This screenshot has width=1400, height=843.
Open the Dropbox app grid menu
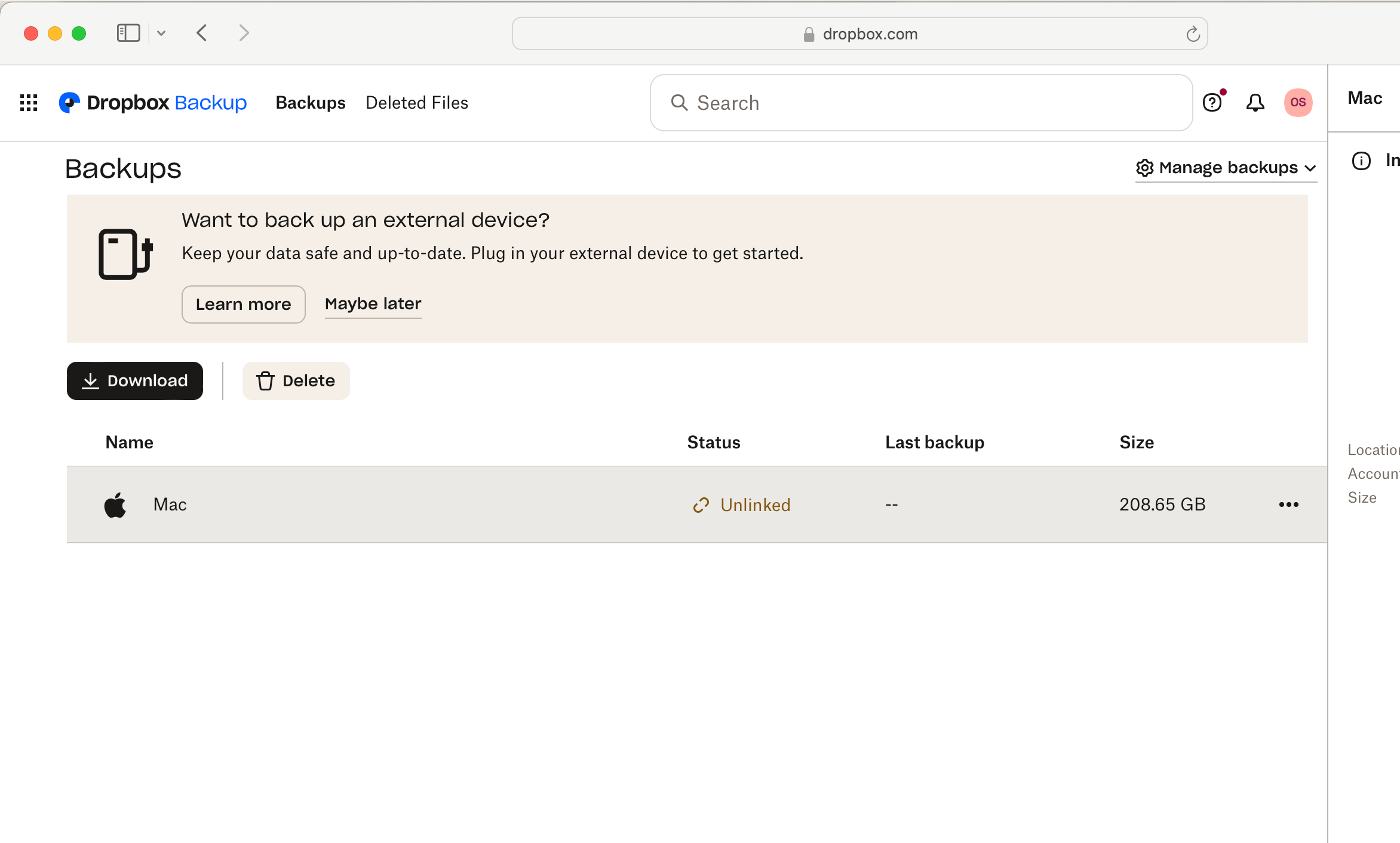pos(29,103)
